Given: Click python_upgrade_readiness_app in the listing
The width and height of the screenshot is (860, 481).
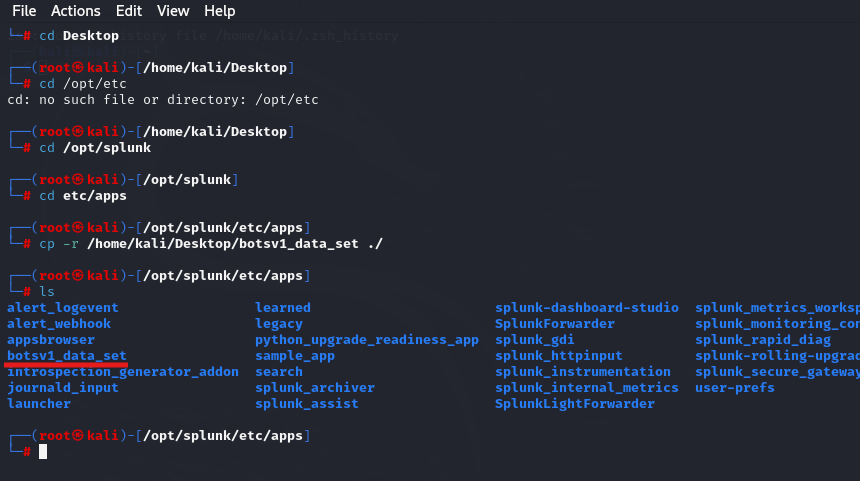Looking at the screenshot, I should (366, 340).
